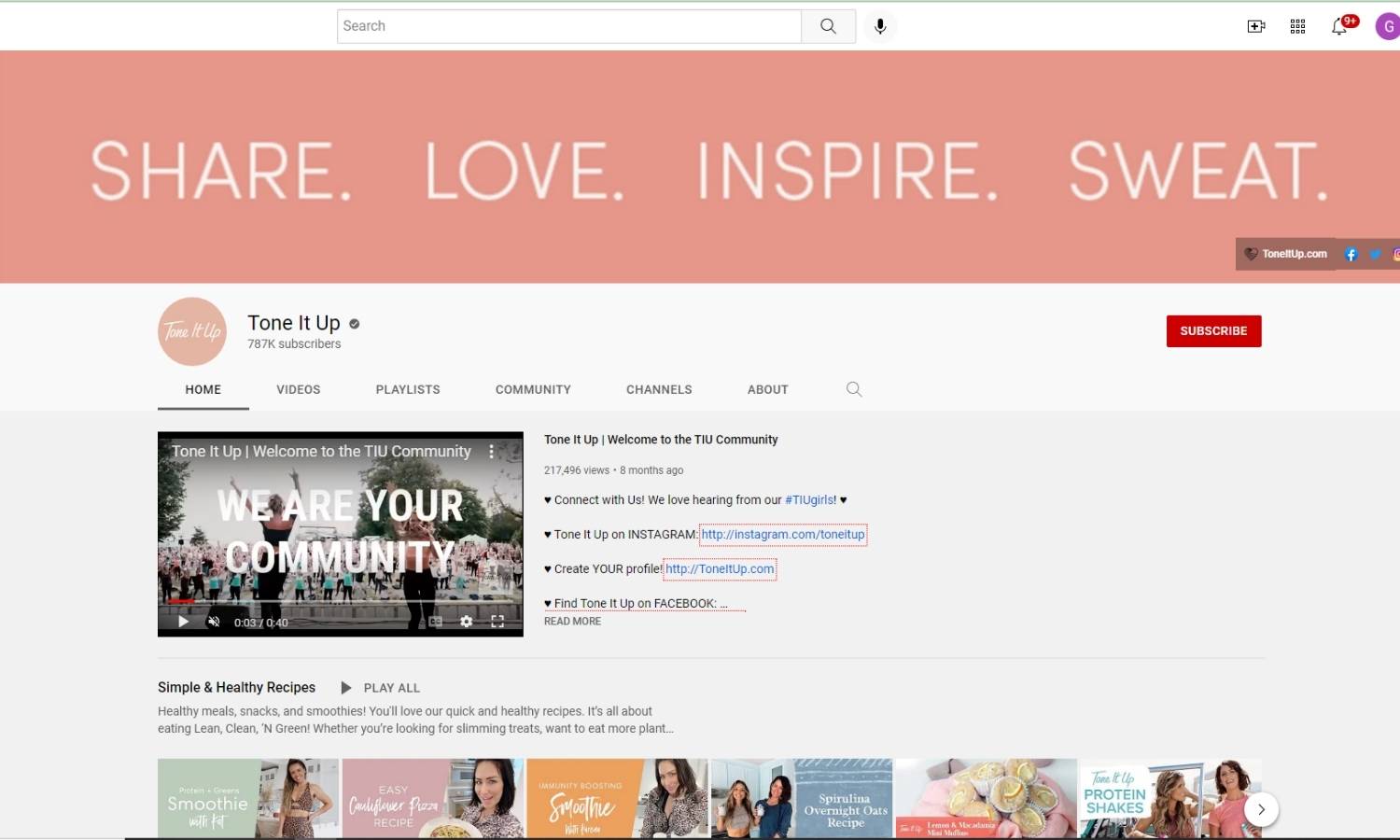Play the welcome video
1400x840 pixels.
coord(183,622)
